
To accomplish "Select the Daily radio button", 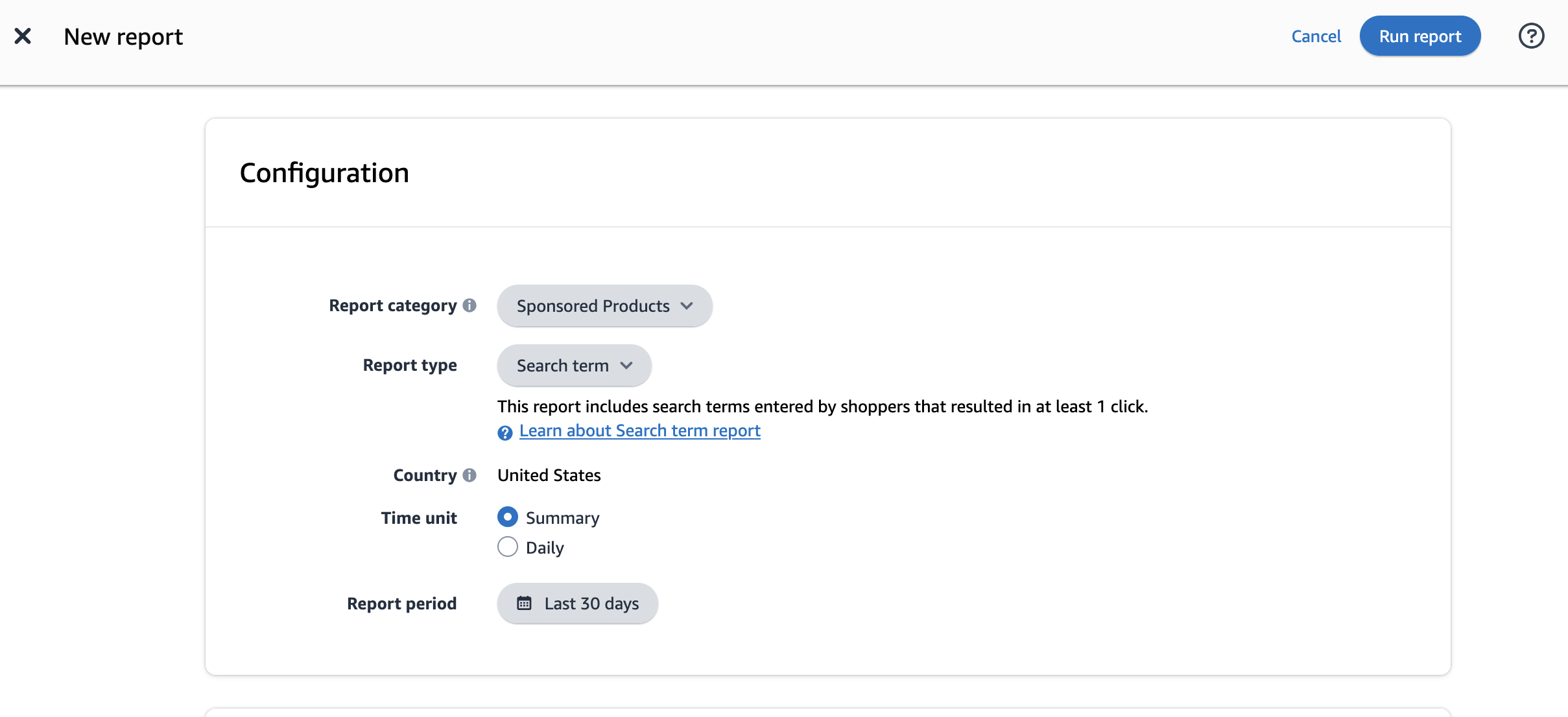I will pos(508,547).
